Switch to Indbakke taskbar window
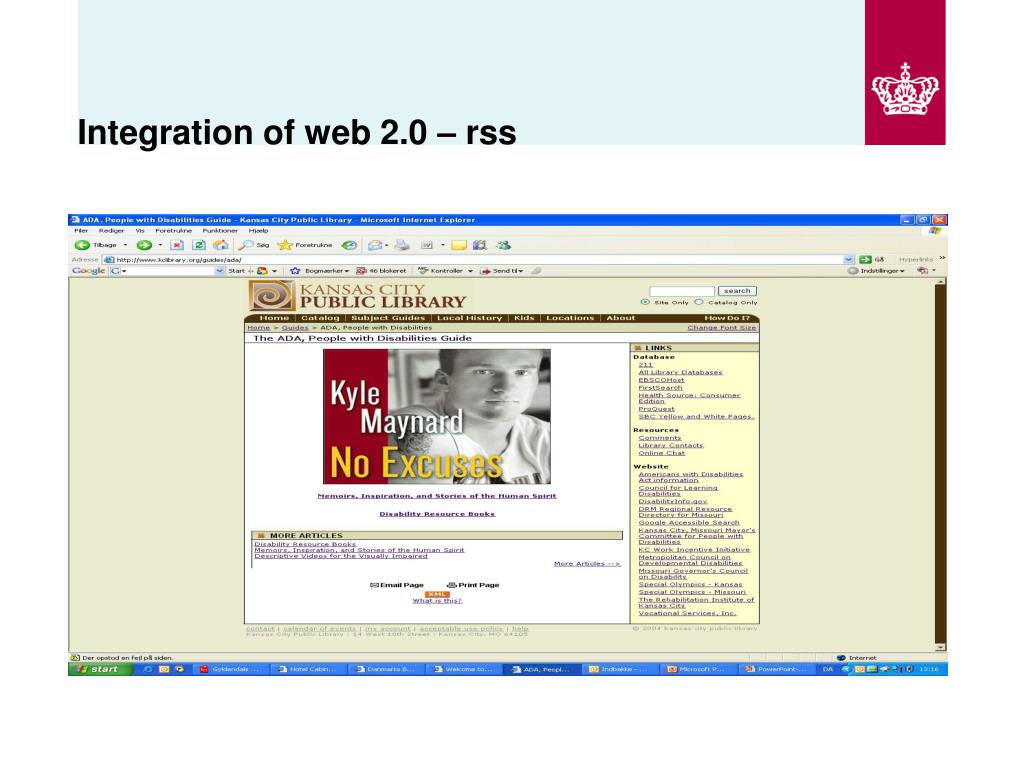1024x768 pixels. click(x=618, y=669)
